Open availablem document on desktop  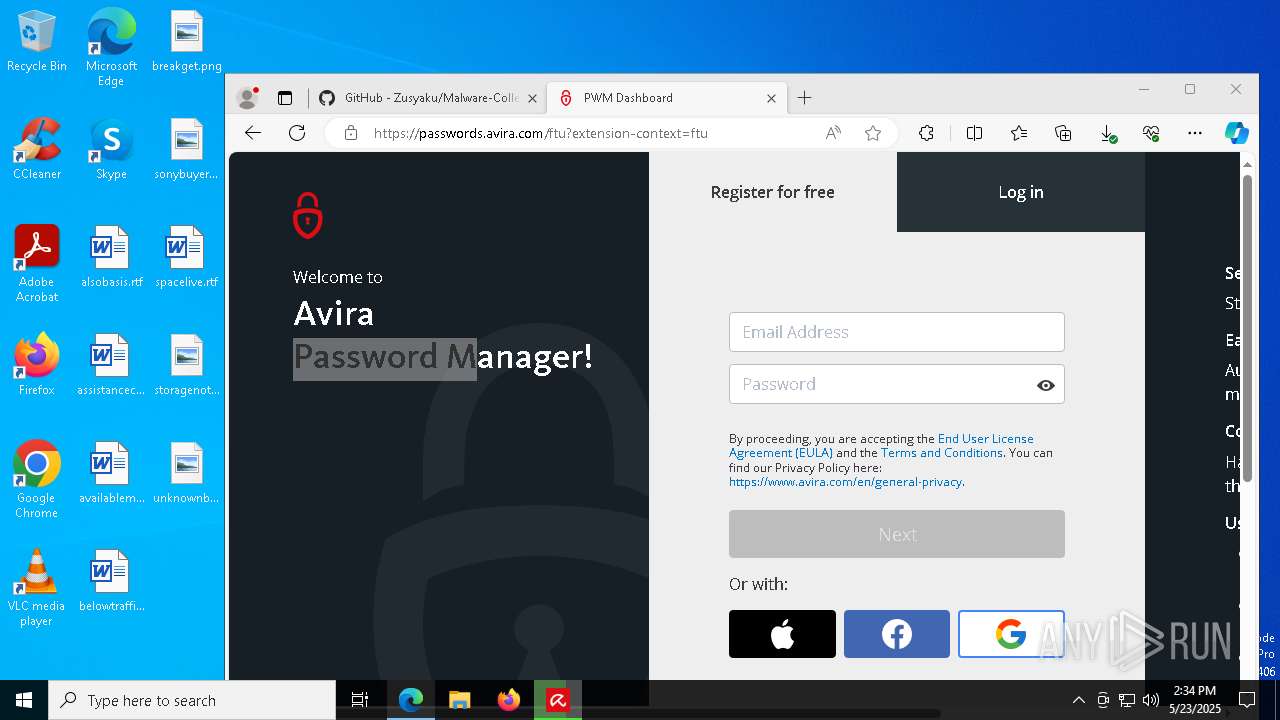pos(111,473)
